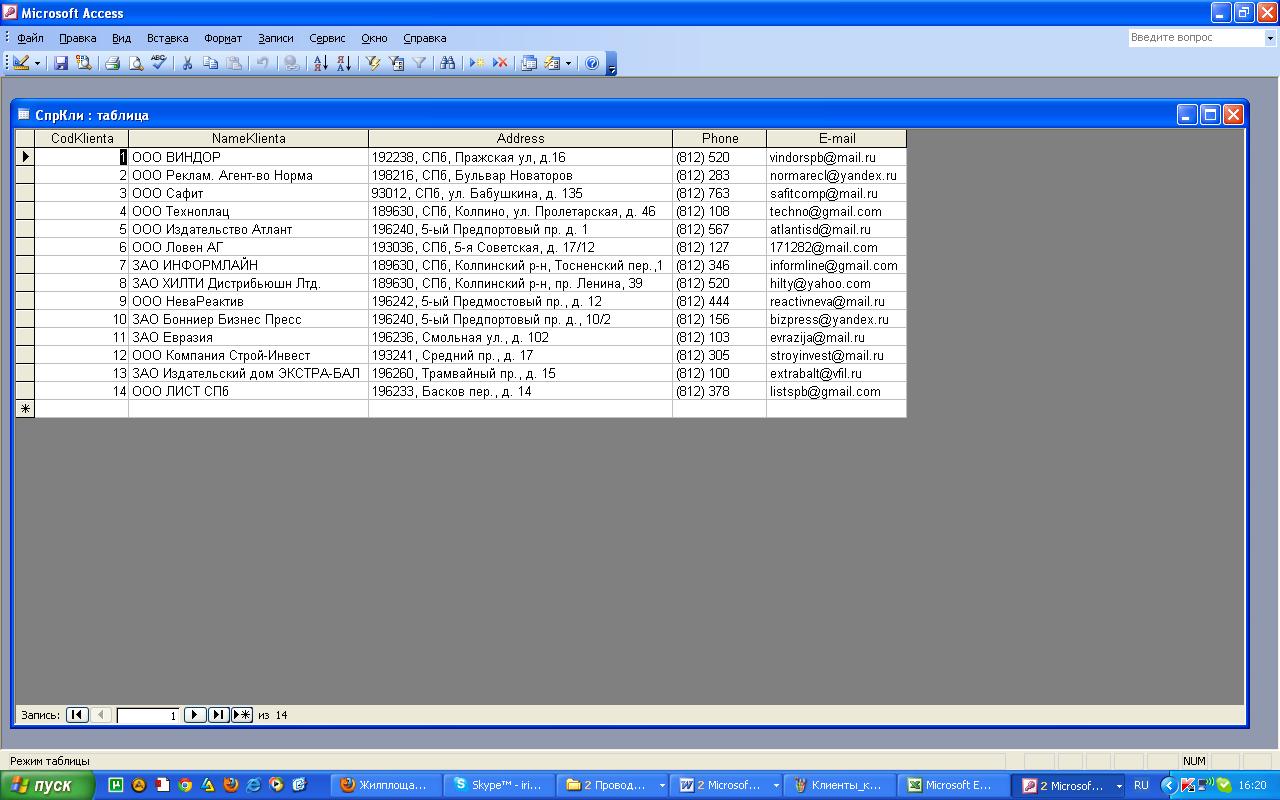1280x800 pixels.
Task: Open the toolbar options chevron
Action: point(612,64)
